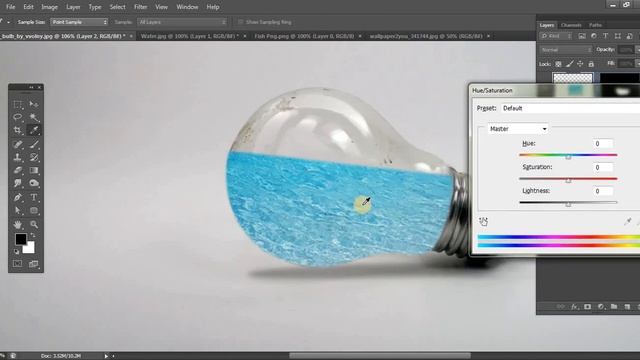Click the Saturation slider handle
The height and width of the screenshot is (360, 640).
tap(568, 180)
